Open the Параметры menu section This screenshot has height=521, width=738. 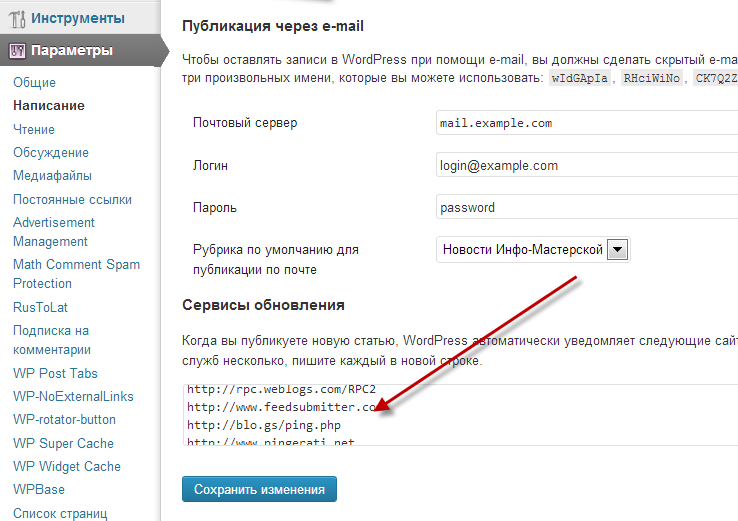pyautogui.click(x=71, y=50)
